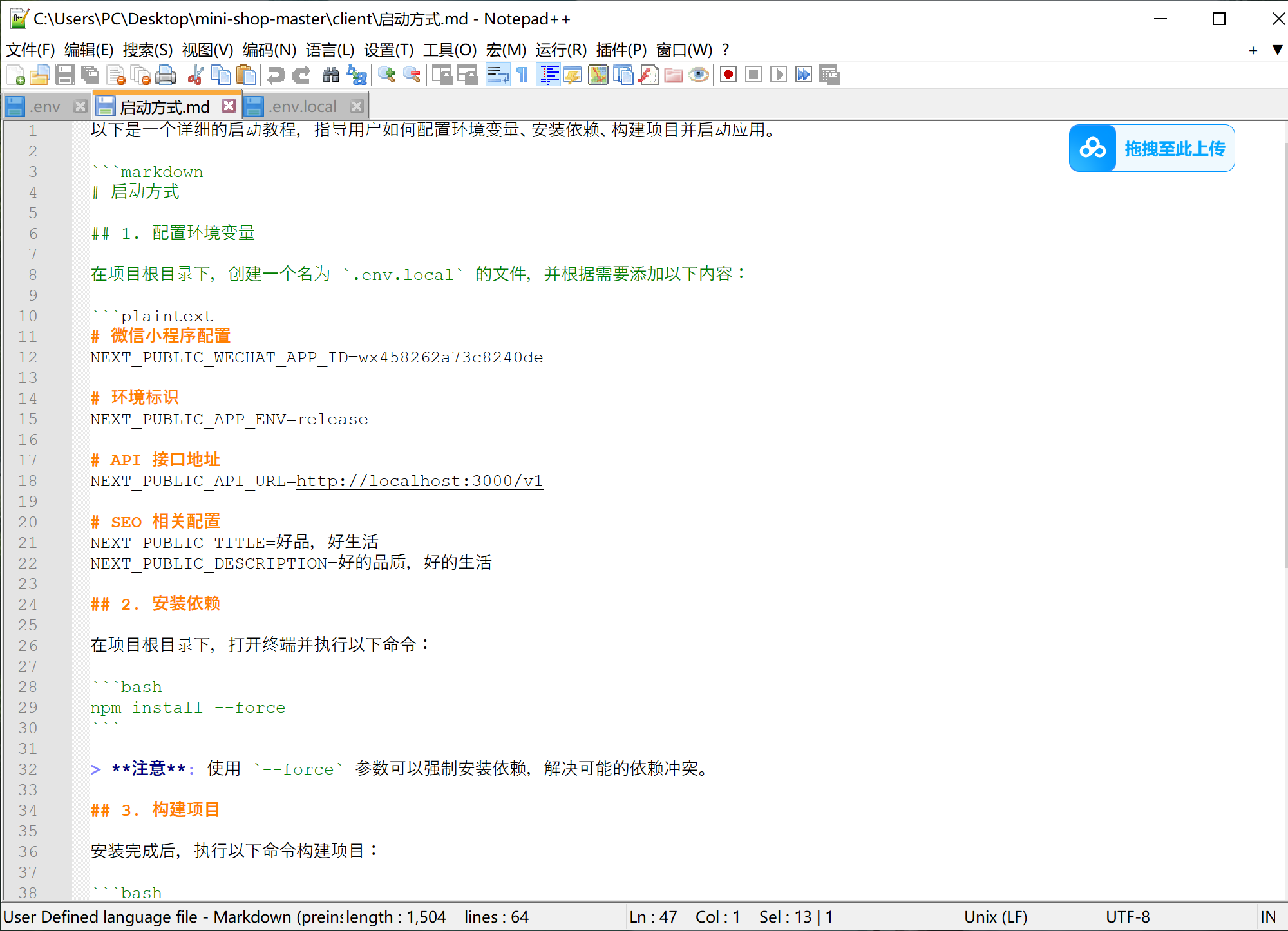Click the http://localhost:3000/v1 link
Image resolution: width=1288 pixels, height=931 pixels.
click(x=419, y=481)
